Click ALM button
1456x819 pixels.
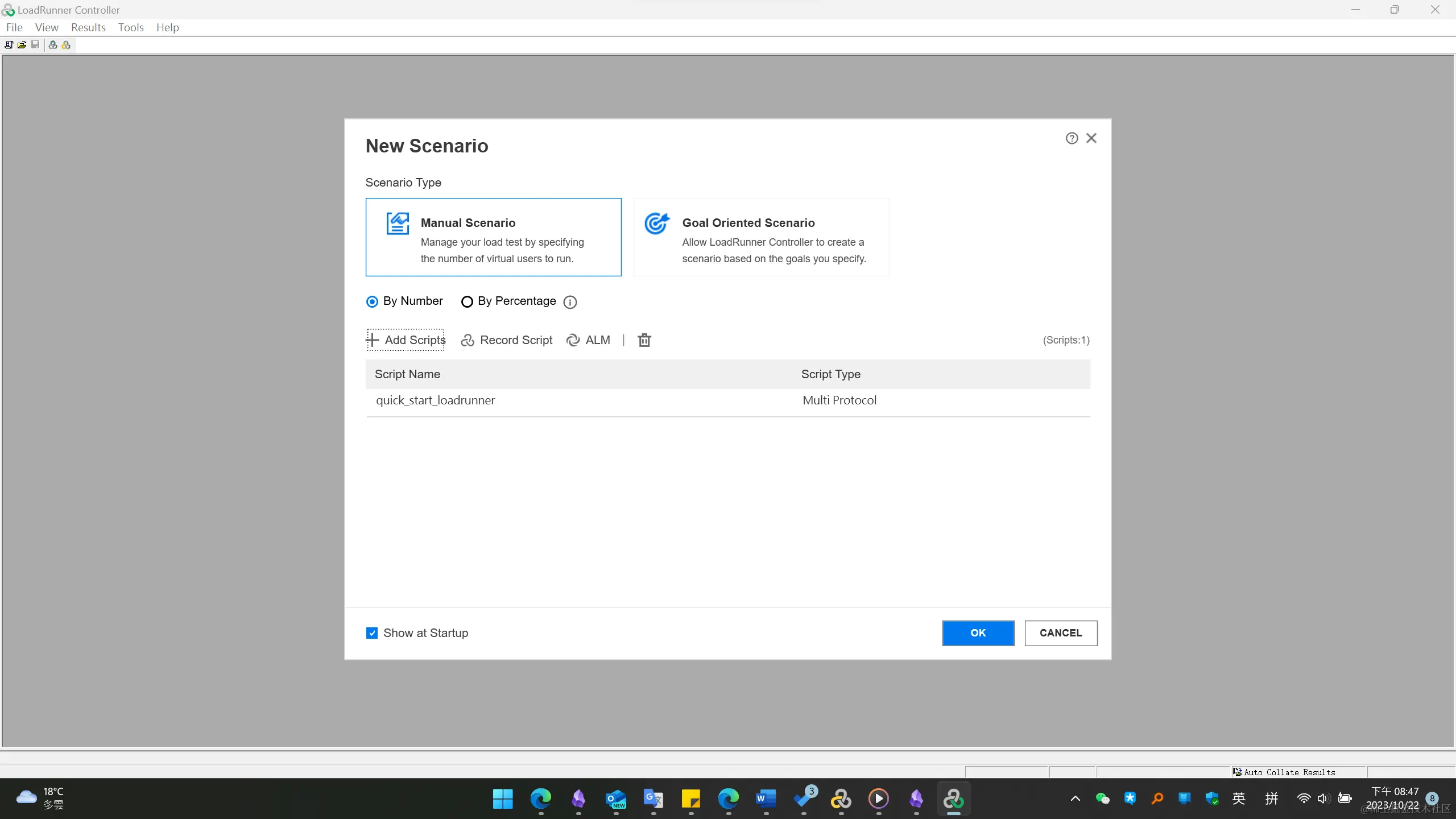pos(589,340)
